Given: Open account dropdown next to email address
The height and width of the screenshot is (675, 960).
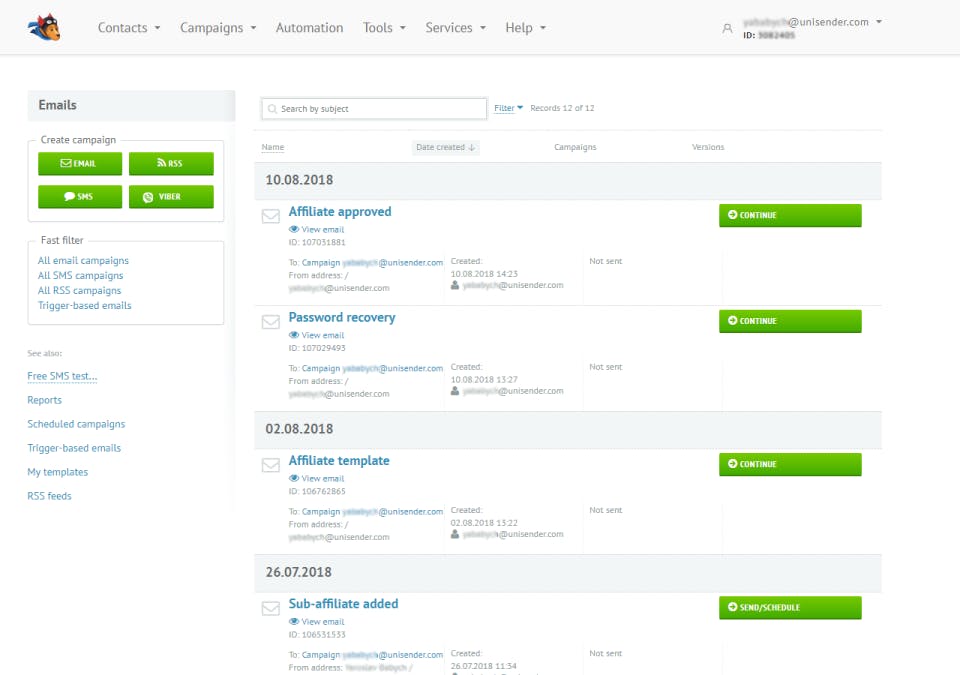Looking at the screenshot, I should pos(879,22).
